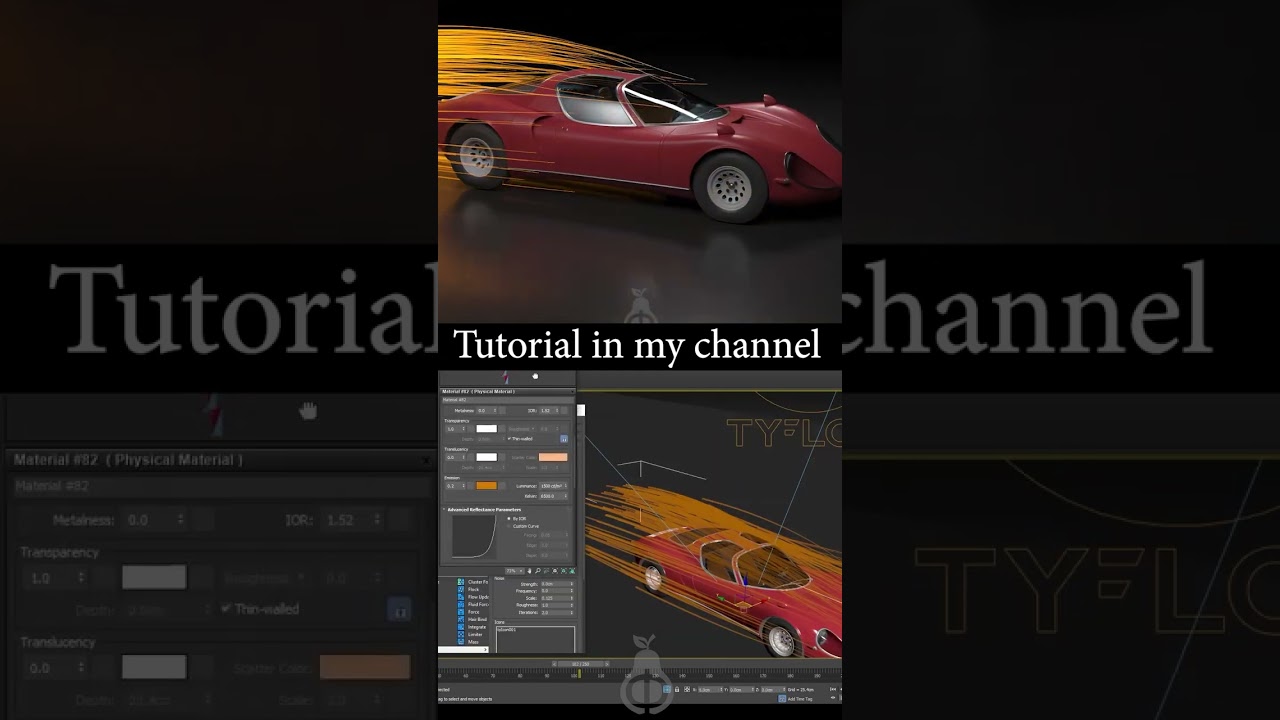Click the Add Time Tag label

point(800,699)
